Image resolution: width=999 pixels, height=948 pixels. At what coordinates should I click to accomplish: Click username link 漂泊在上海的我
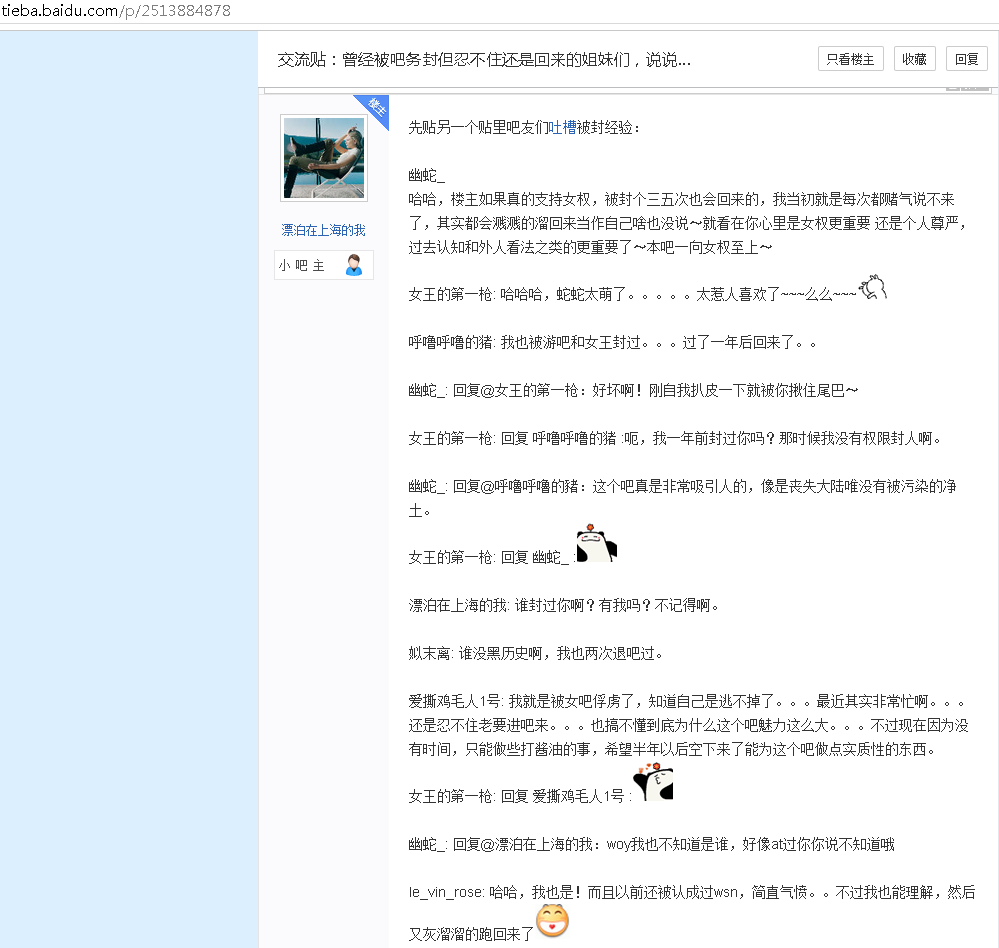(322, 230)
